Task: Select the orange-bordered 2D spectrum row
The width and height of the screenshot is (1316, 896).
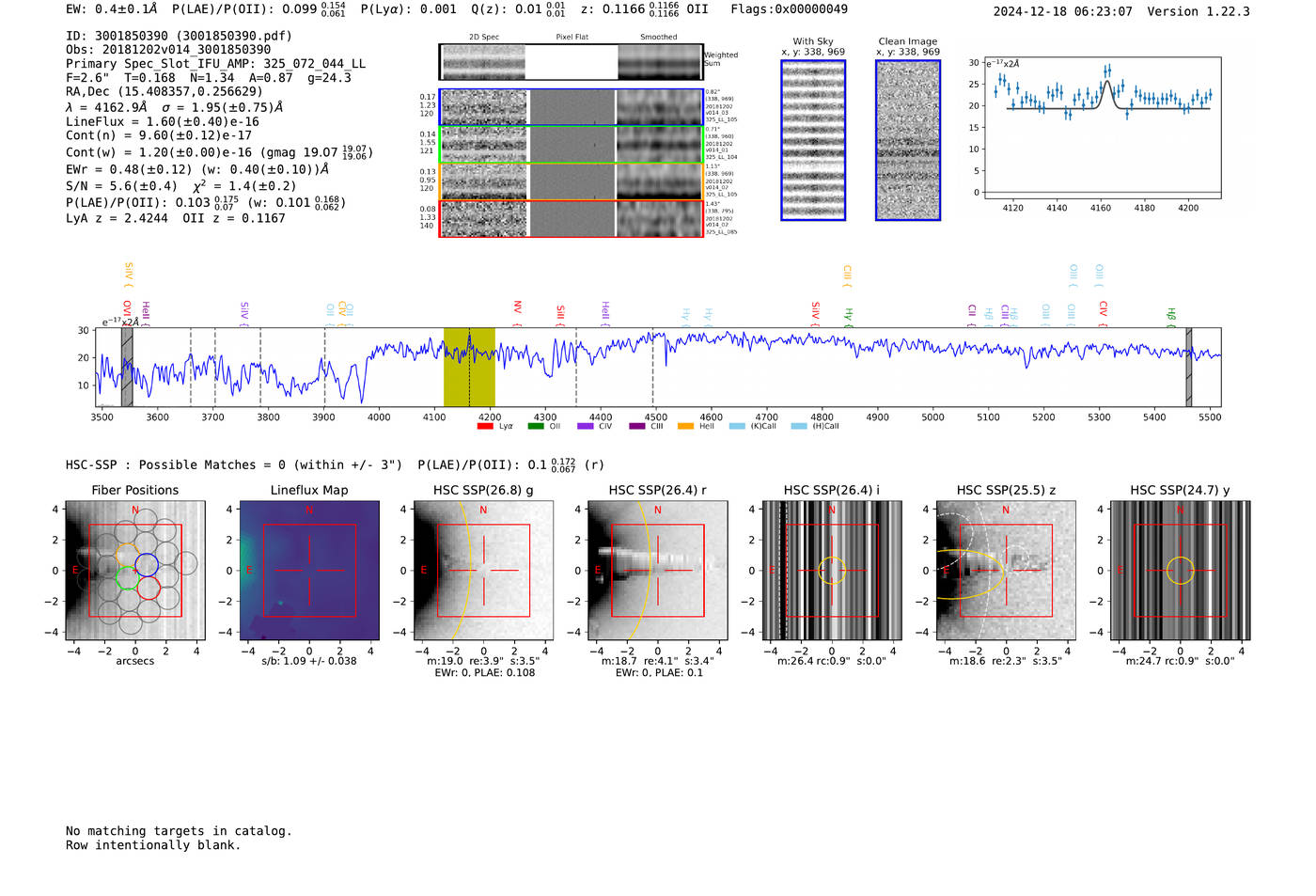Action: pyautogui.click(x=572, y=181)
